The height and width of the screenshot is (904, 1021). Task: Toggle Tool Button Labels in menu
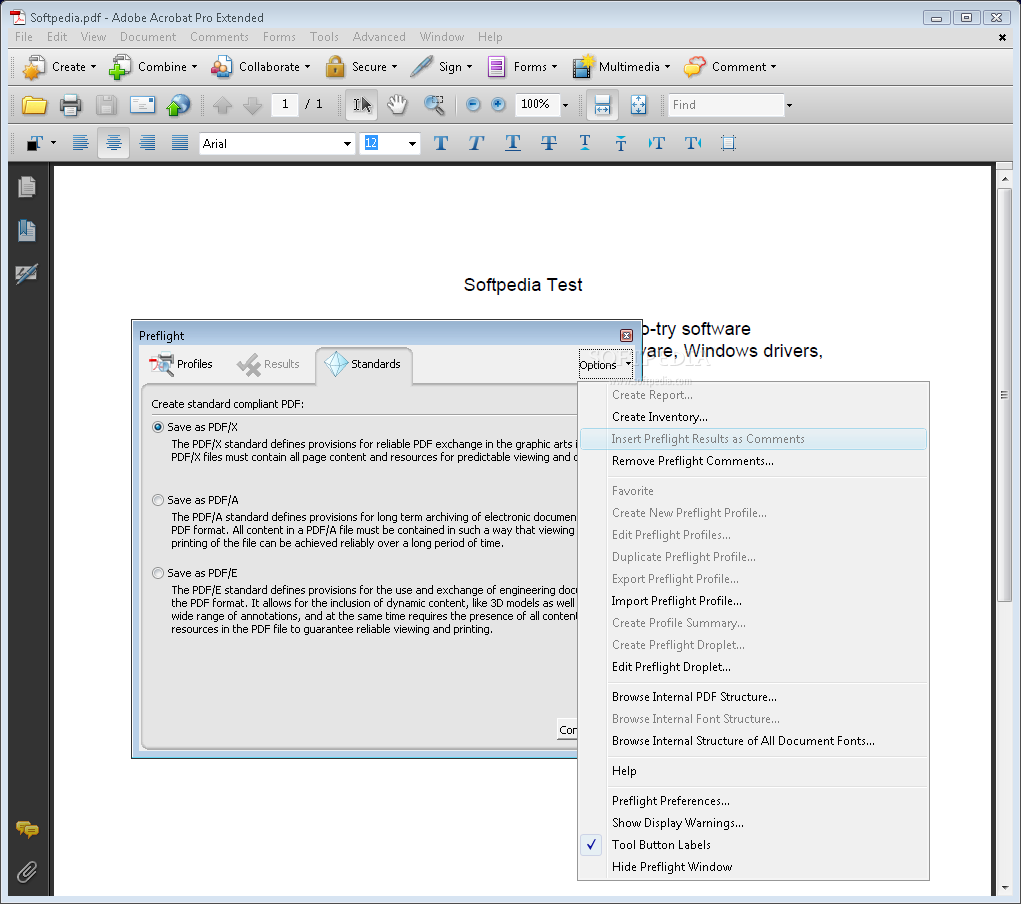753,845
